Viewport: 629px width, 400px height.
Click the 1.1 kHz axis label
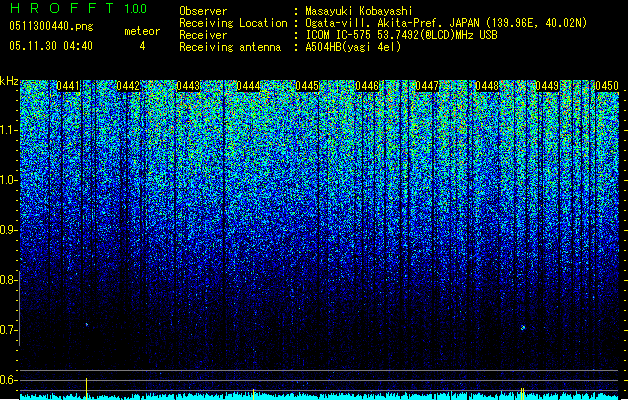pos(9,130)
